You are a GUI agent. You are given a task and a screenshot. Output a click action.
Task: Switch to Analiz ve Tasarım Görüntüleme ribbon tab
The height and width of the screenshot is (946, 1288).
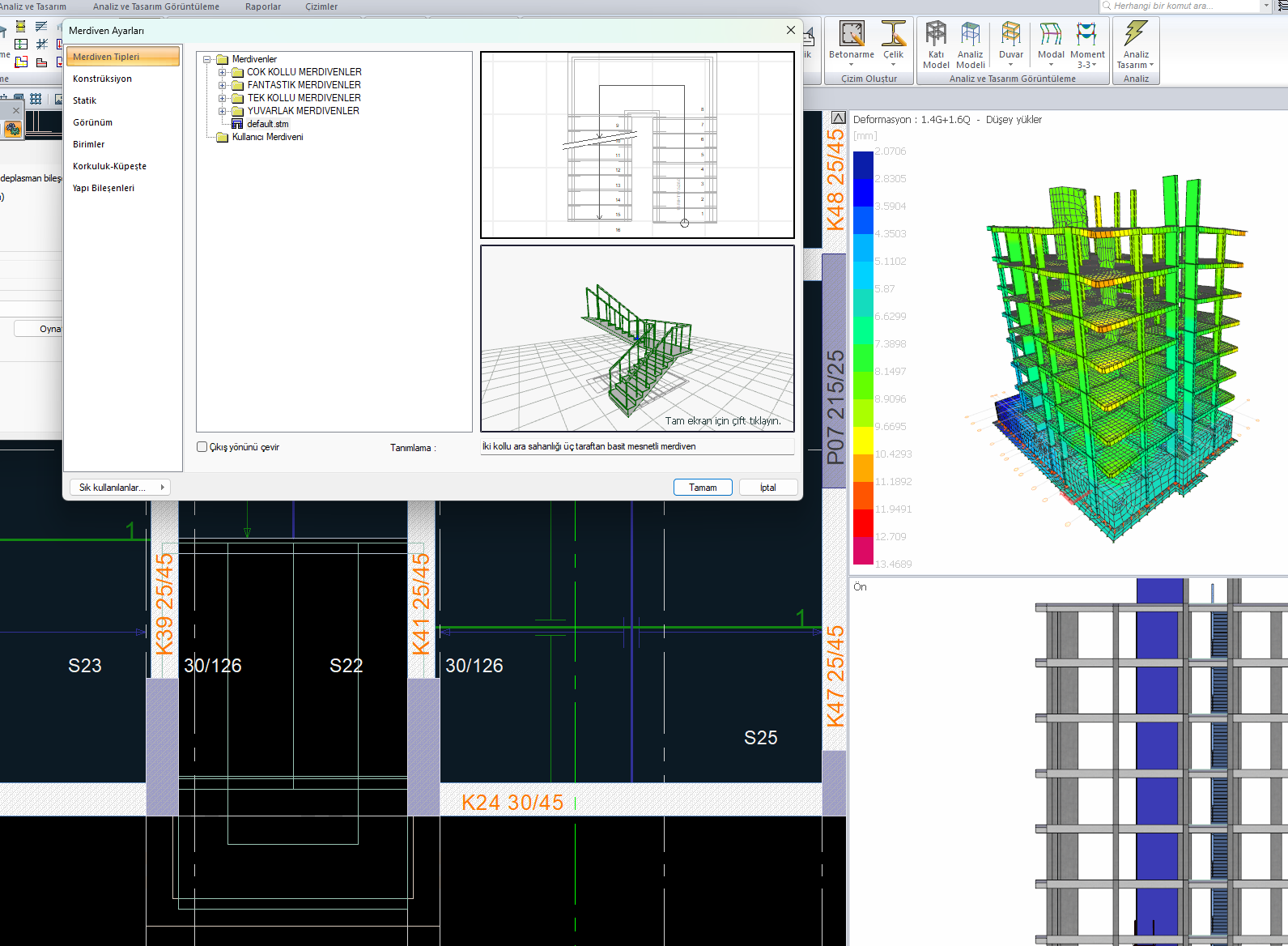(156, 6)
